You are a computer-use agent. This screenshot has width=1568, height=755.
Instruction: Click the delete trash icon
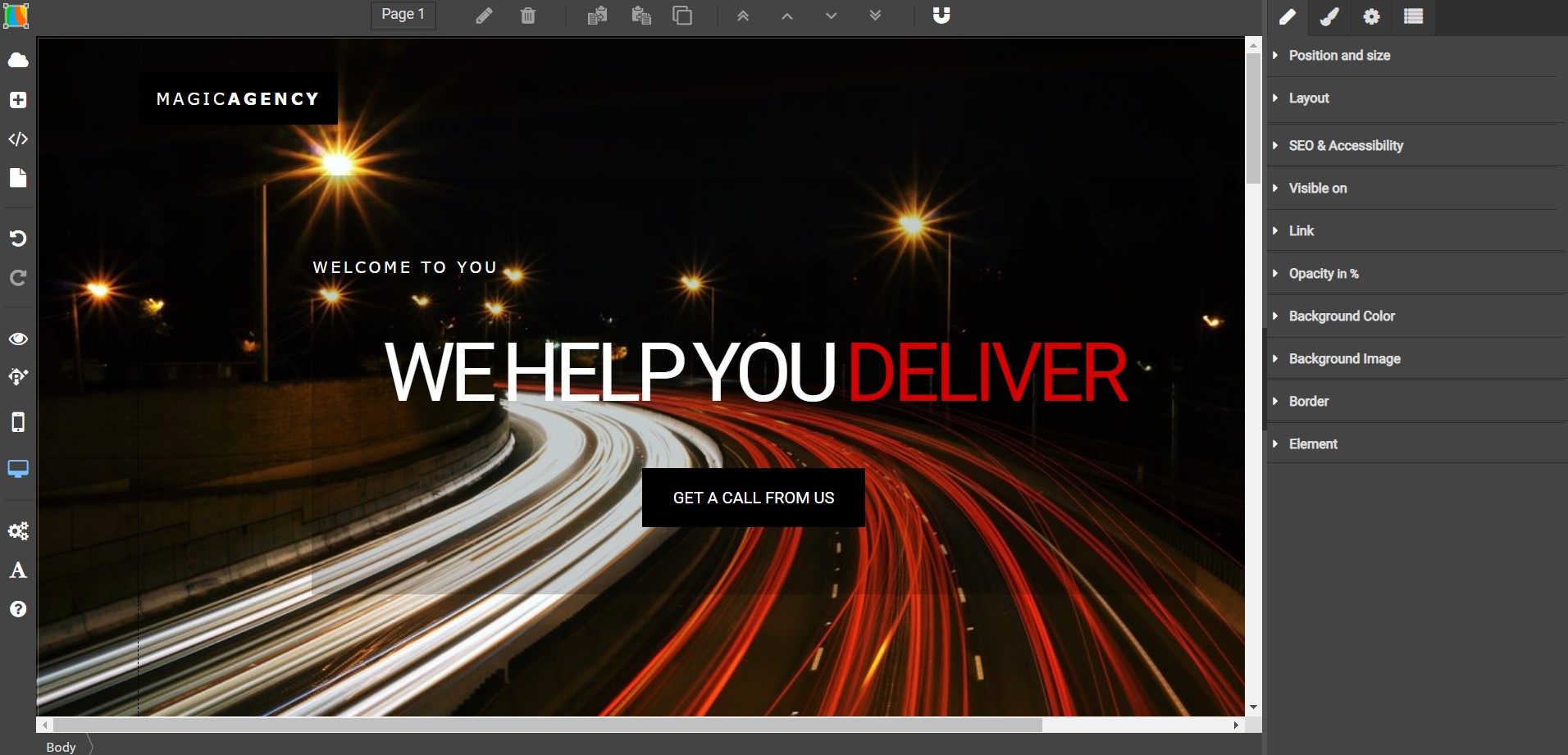528,16
